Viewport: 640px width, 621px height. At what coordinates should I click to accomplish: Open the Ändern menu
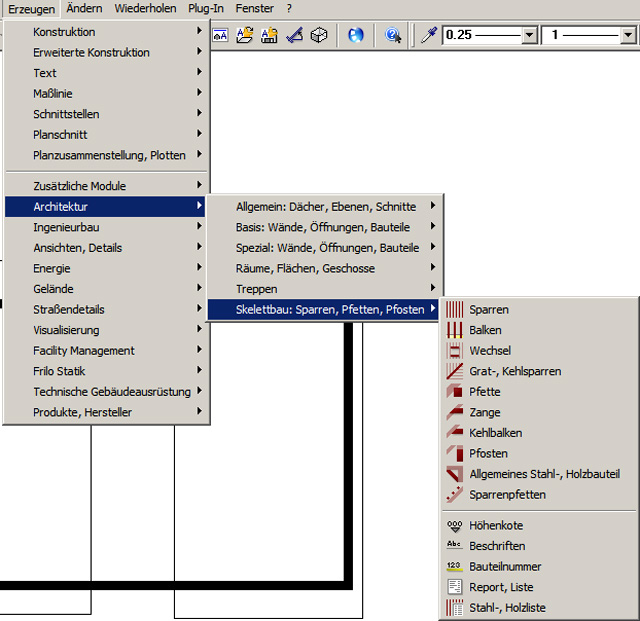[84, 8]
